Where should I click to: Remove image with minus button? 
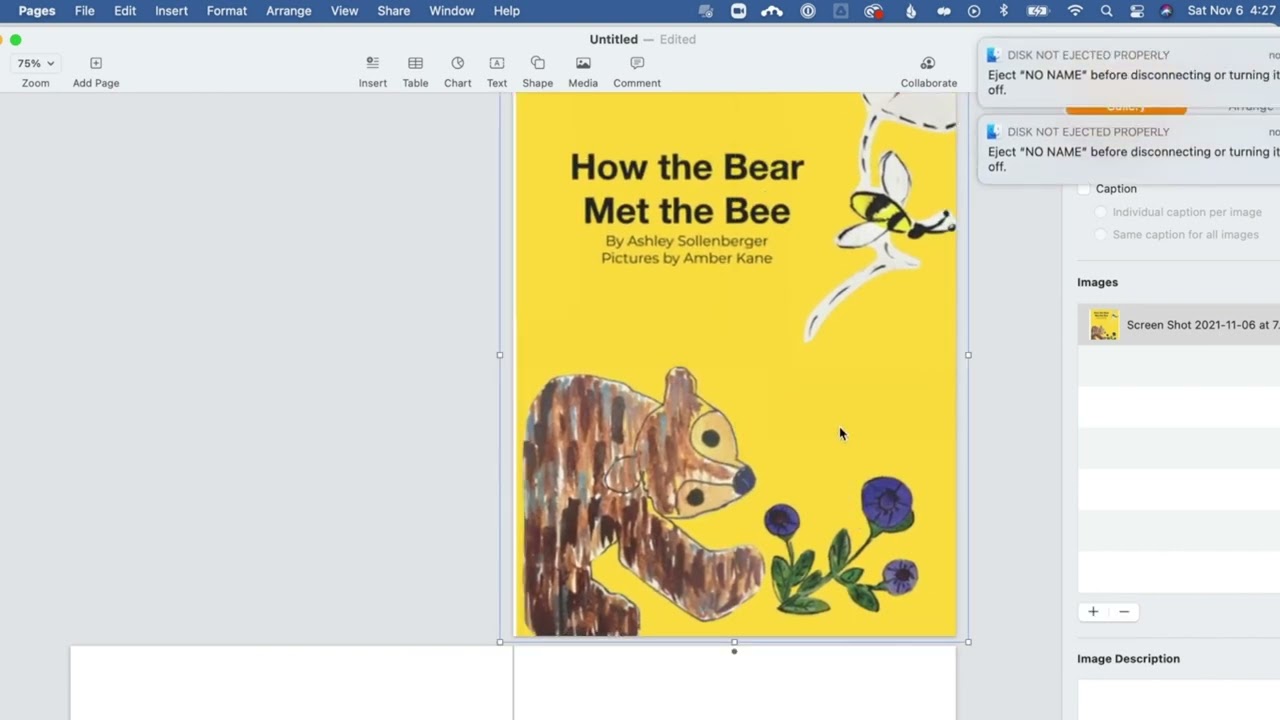pyautogui.click(x=1124, y=612)
